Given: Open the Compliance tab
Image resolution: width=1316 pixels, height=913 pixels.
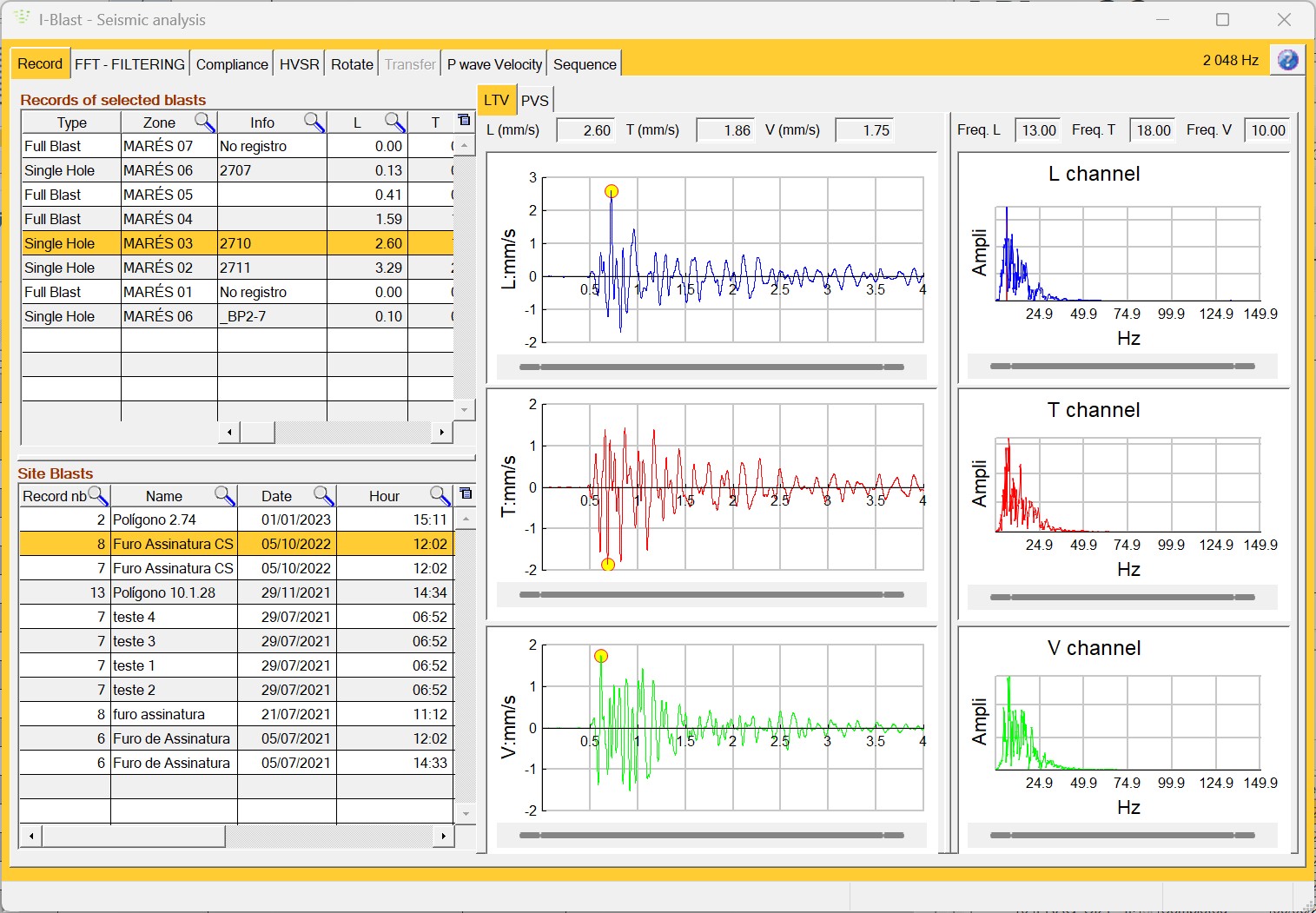Looking at the screenshot, I should tap(231, 63).
